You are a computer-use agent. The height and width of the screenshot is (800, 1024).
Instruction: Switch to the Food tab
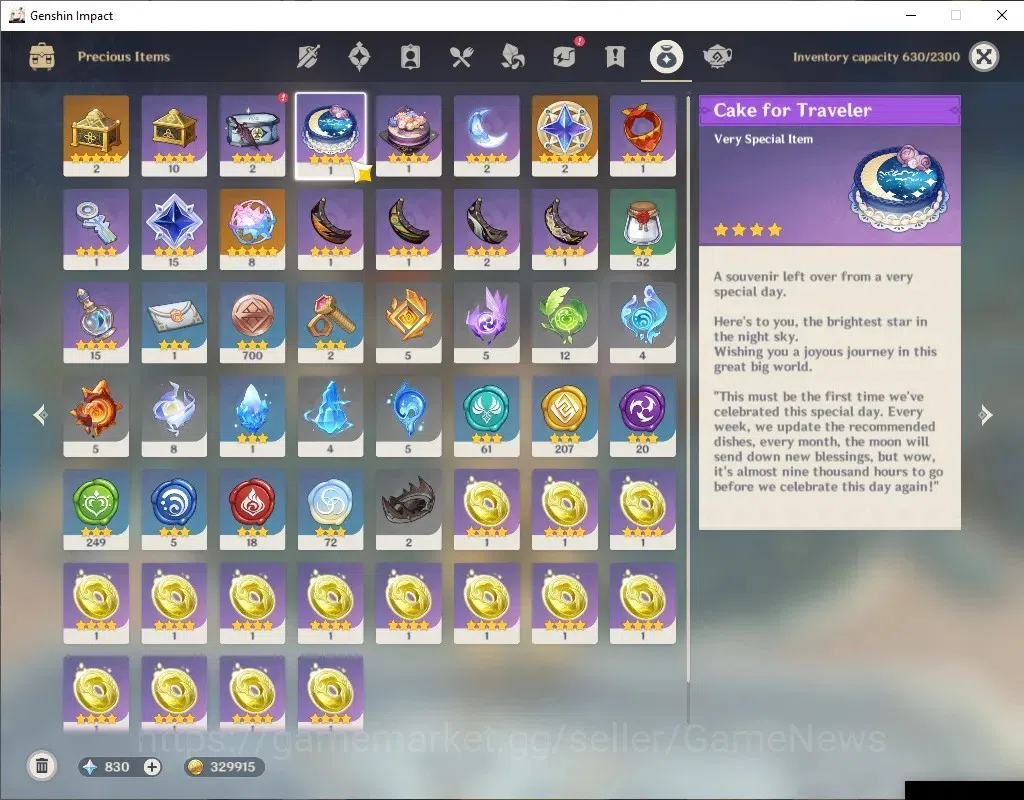pos(461,57)
